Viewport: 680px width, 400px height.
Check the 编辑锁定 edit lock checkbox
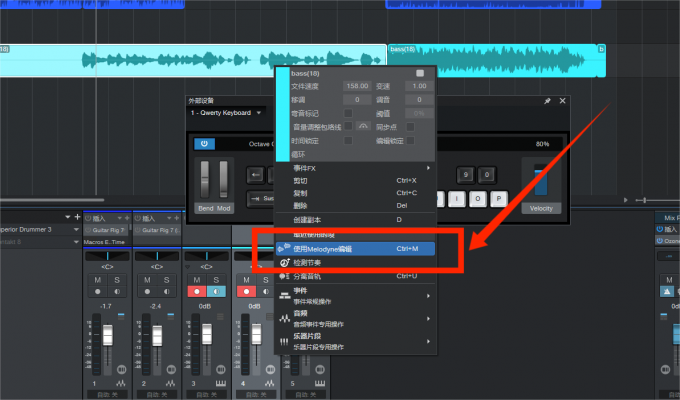click(410, 141)
